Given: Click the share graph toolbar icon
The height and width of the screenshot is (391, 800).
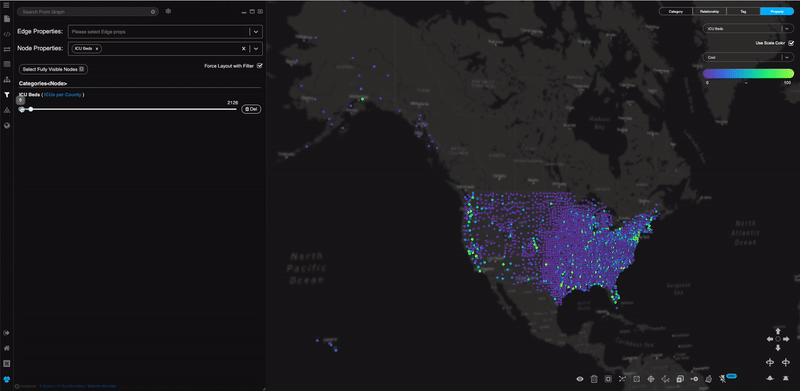Looking at the screenshot, I should 665,379.
